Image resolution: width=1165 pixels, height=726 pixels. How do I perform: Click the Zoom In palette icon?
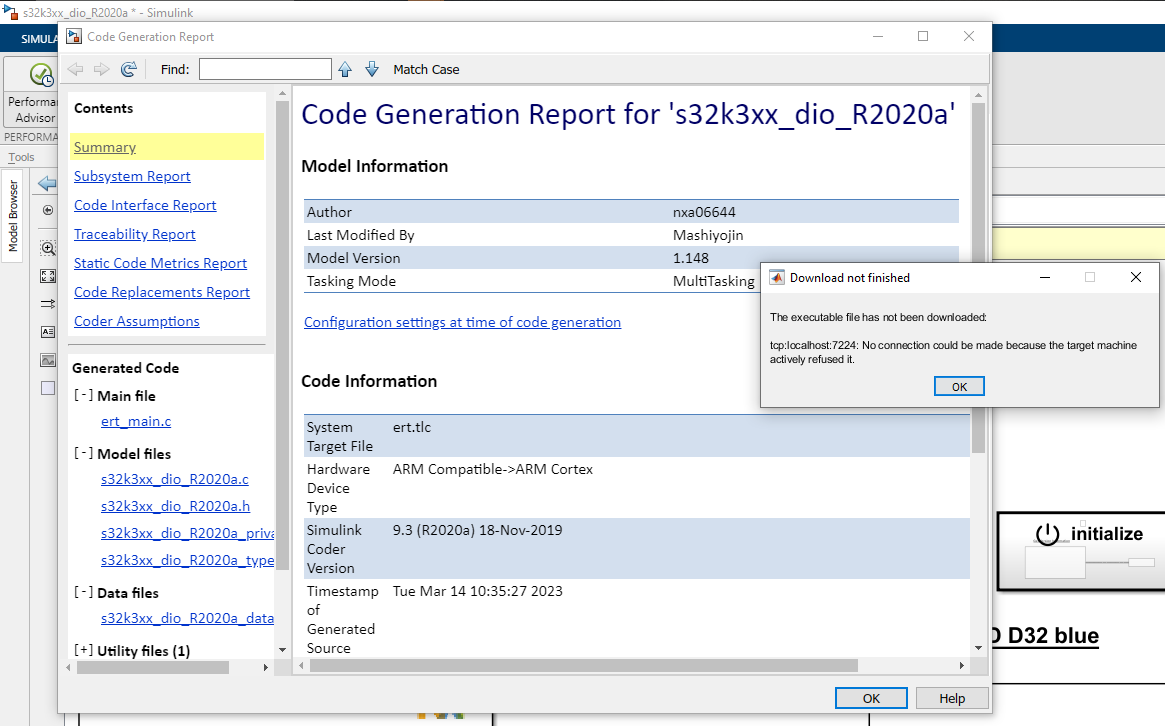coord(48,248)
